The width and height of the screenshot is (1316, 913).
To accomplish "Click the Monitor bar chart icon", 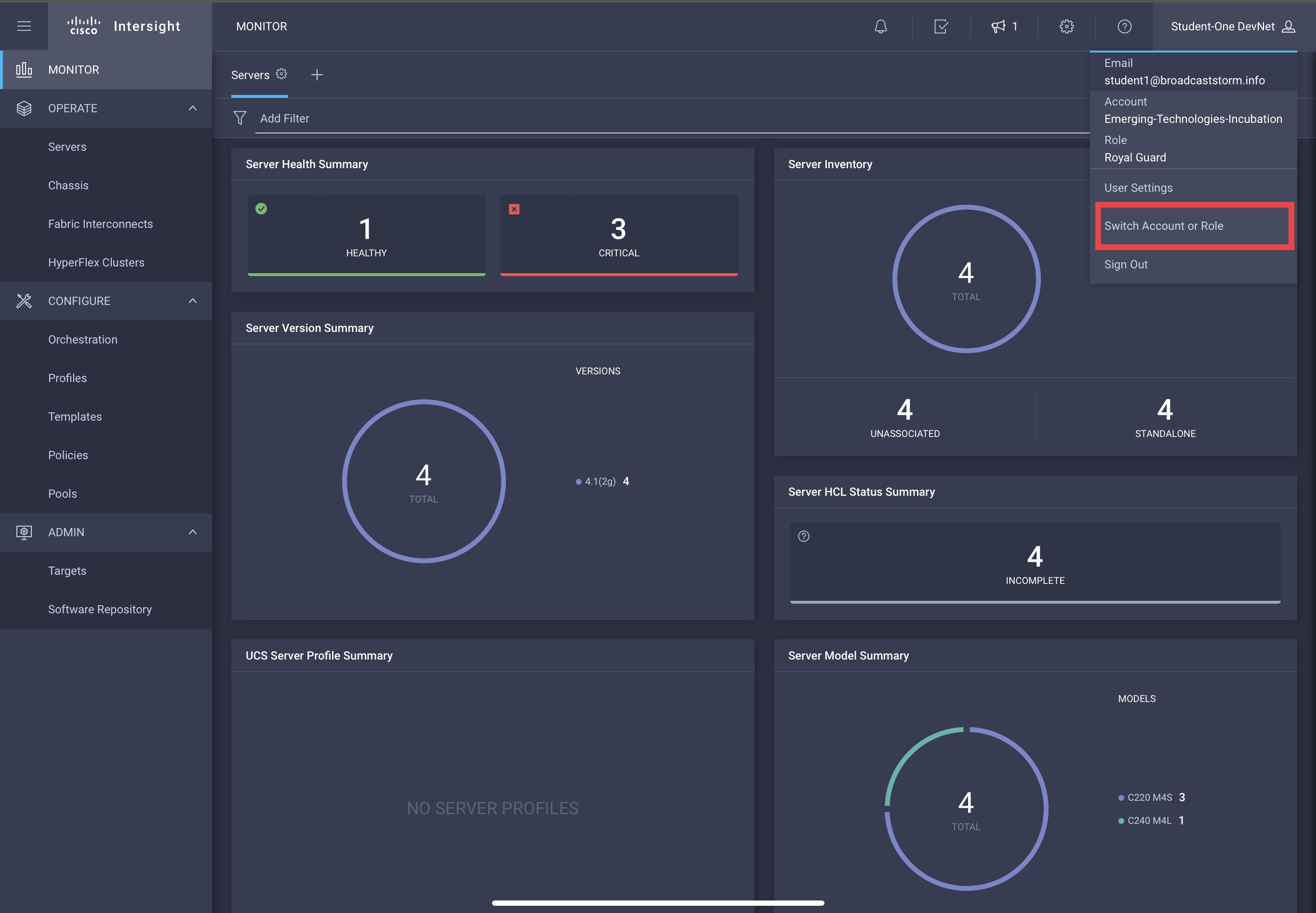I will pos(24,70).
